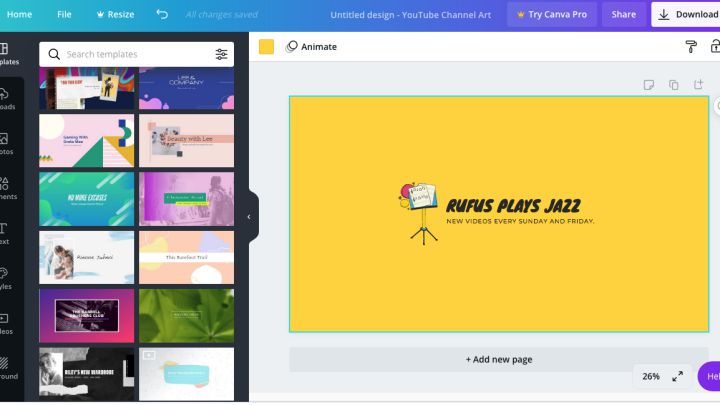Collapse the side panel with arrow handle
Viewport: 720px width, 405px height.
pos(249,217)
